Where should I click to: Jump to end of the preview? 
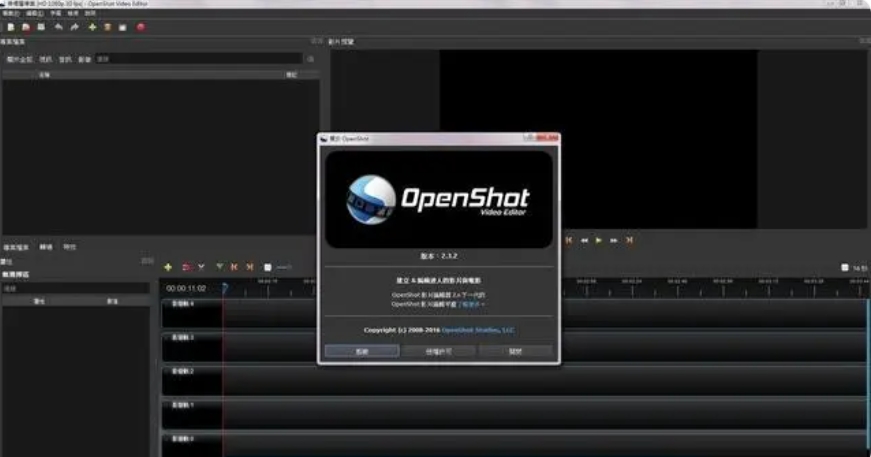[629, 240]
